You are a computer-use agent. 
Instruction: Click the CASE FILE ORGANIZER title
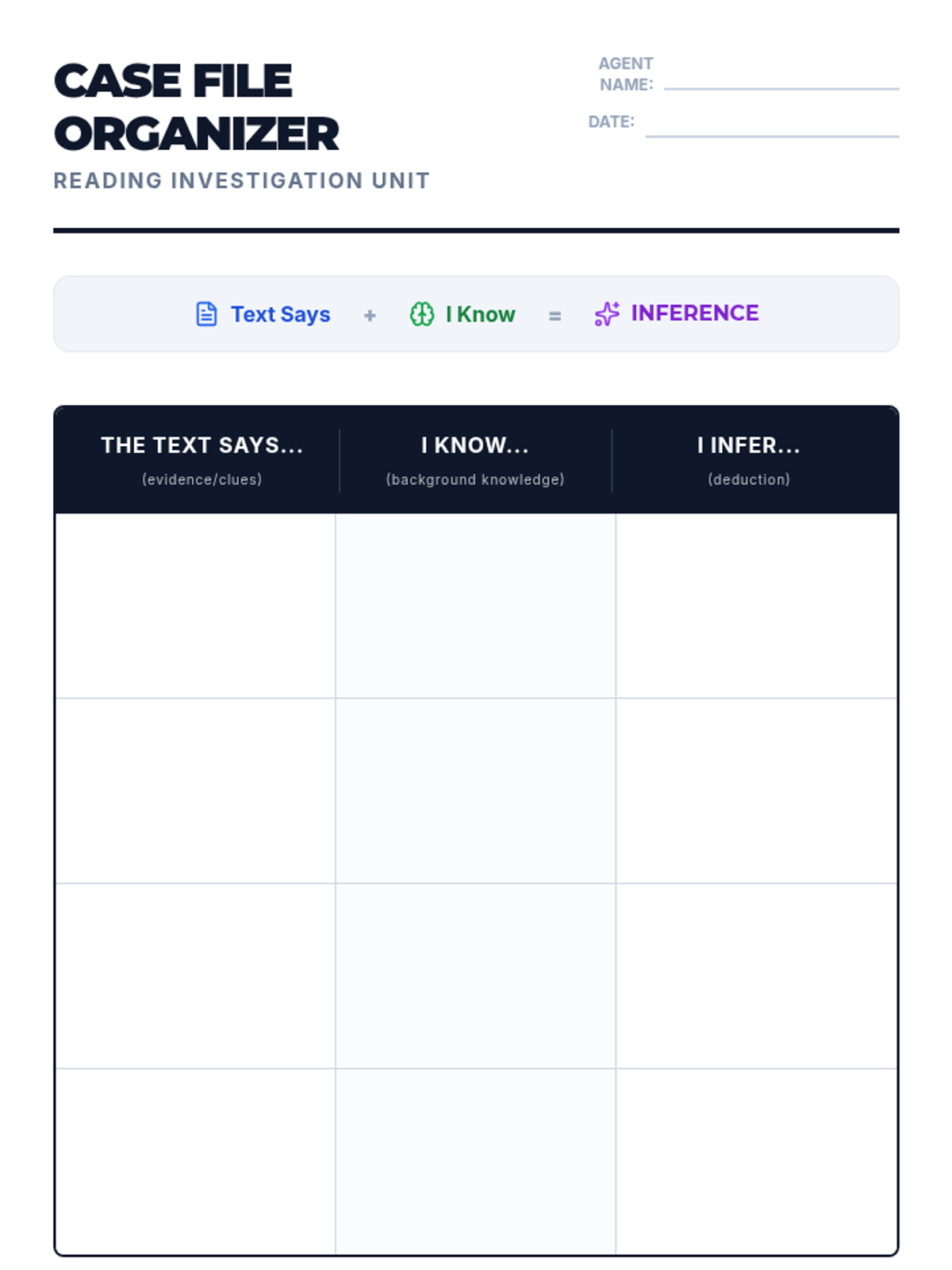(196, 107)
